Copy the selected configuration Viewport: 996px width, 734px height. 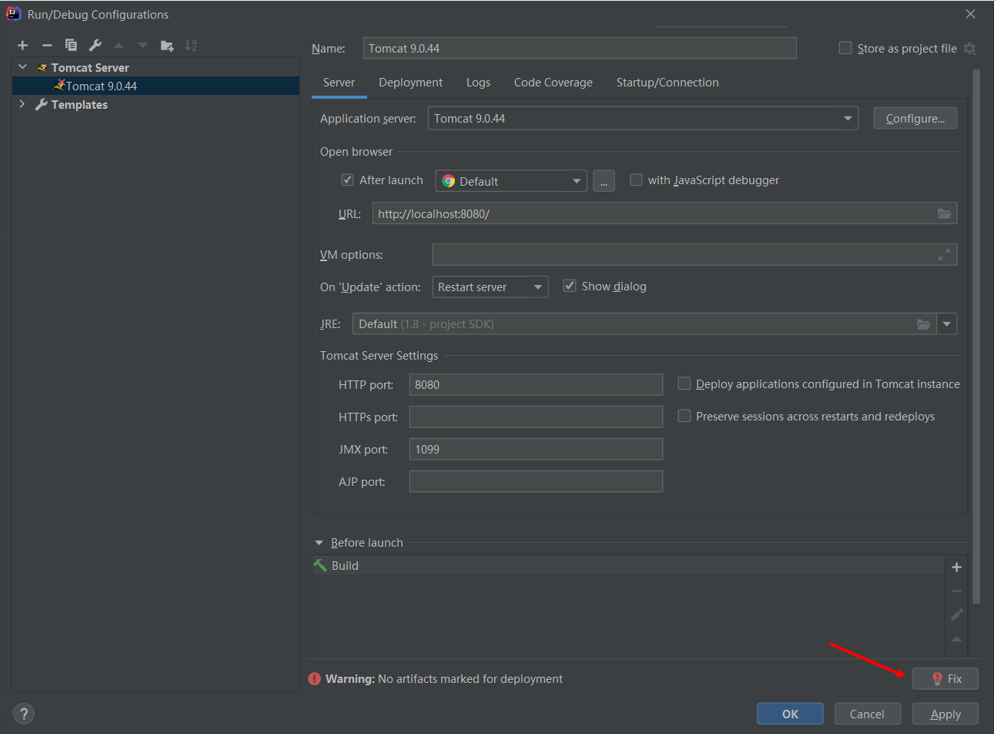coord(71,45)
